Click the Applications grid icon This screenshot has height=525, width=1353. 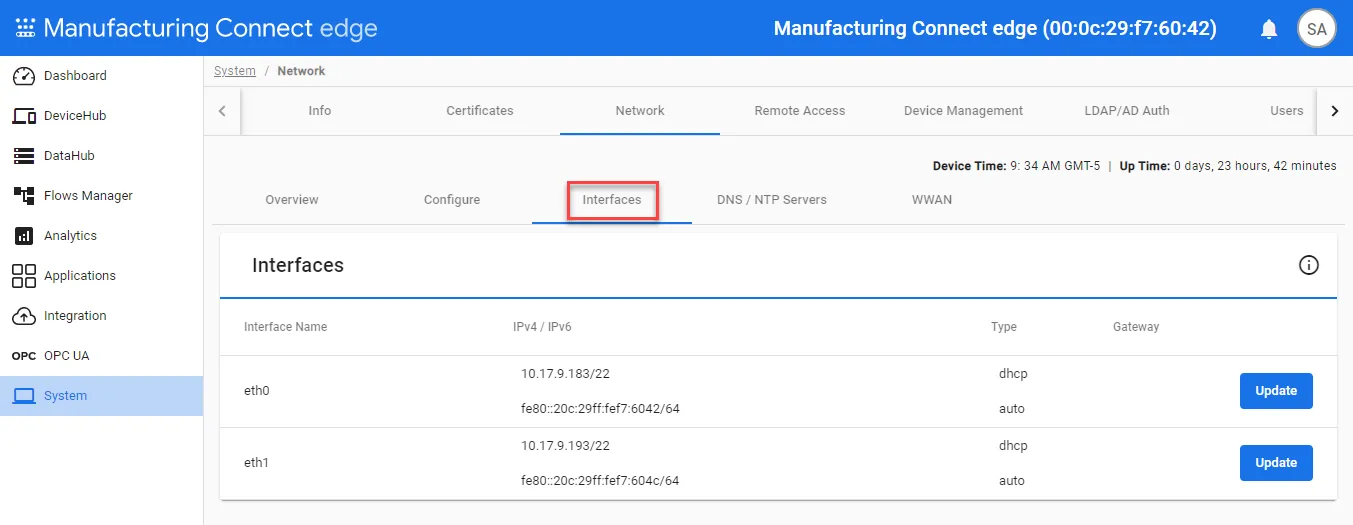[24, 276]
